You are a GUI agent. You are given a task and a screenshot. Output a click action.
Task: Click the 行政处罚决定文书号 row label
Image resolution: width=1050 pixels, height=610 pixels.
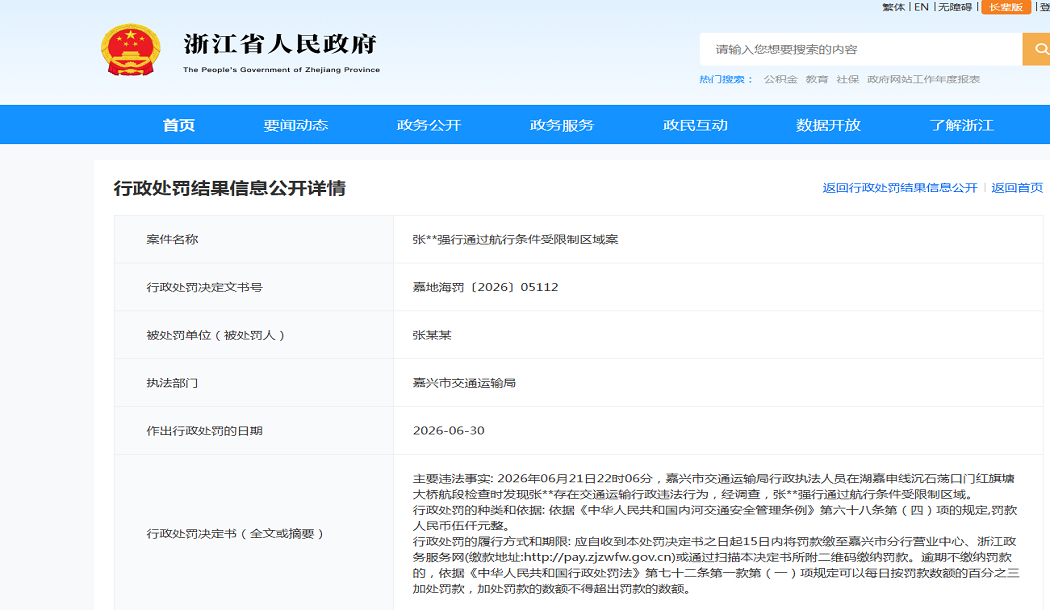pyautogui.click(x=204, y=287)
